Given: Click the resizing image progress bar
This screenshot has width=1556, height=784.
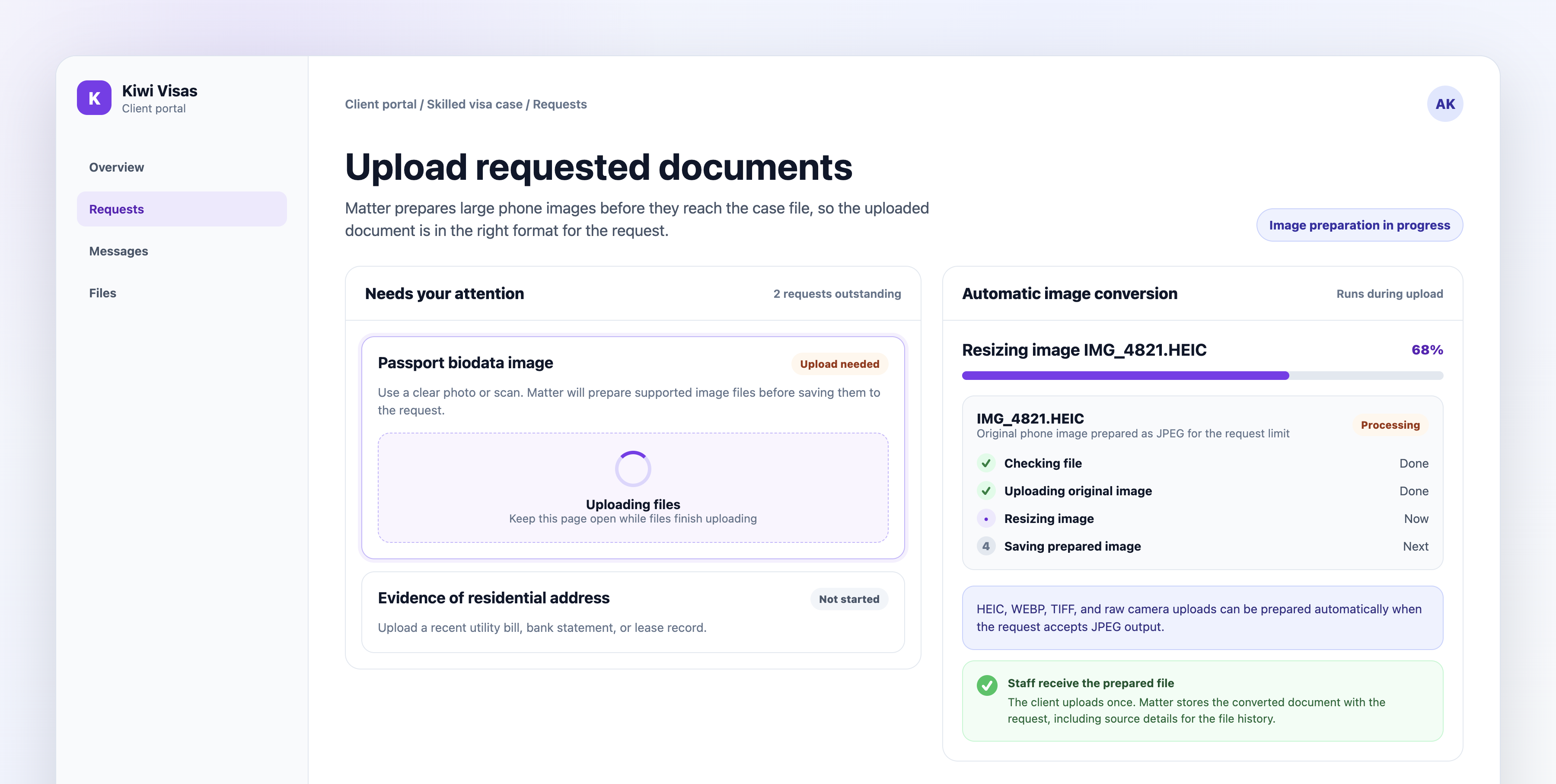Looking at the screenshot, I should pos(1202,376).
